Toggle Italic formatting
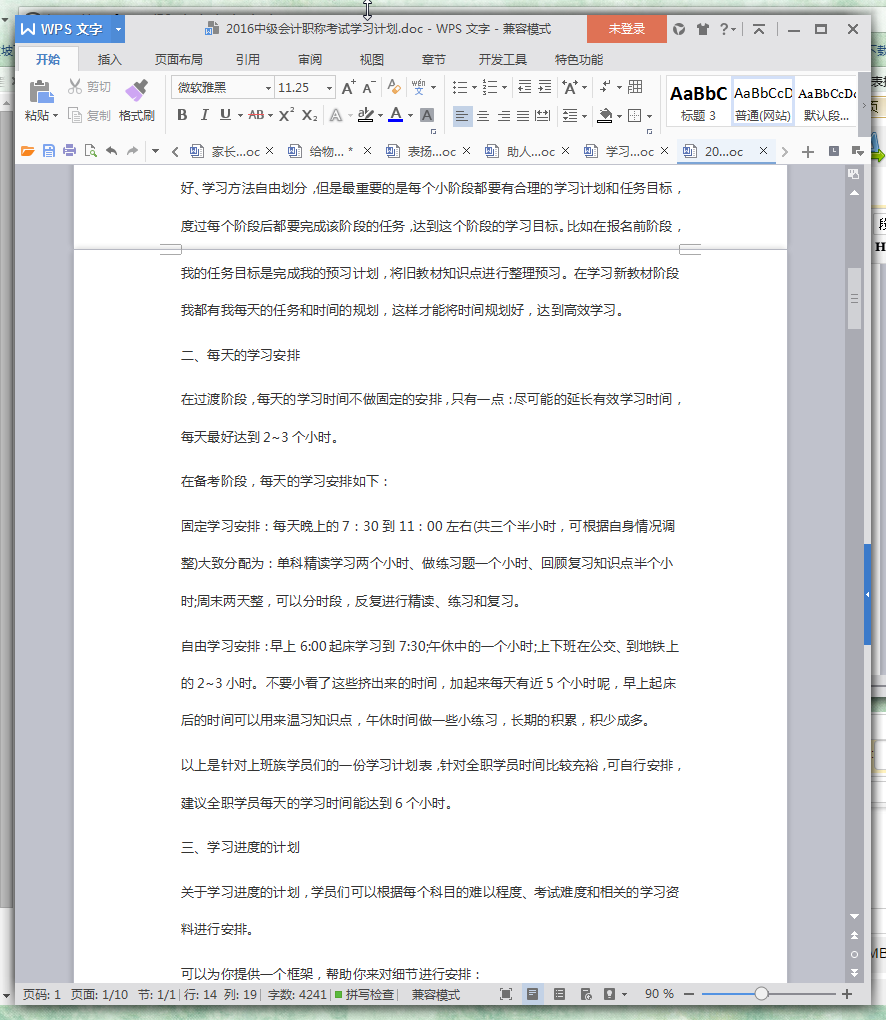Screen dimensions: 886x1020 click(204, 115)
